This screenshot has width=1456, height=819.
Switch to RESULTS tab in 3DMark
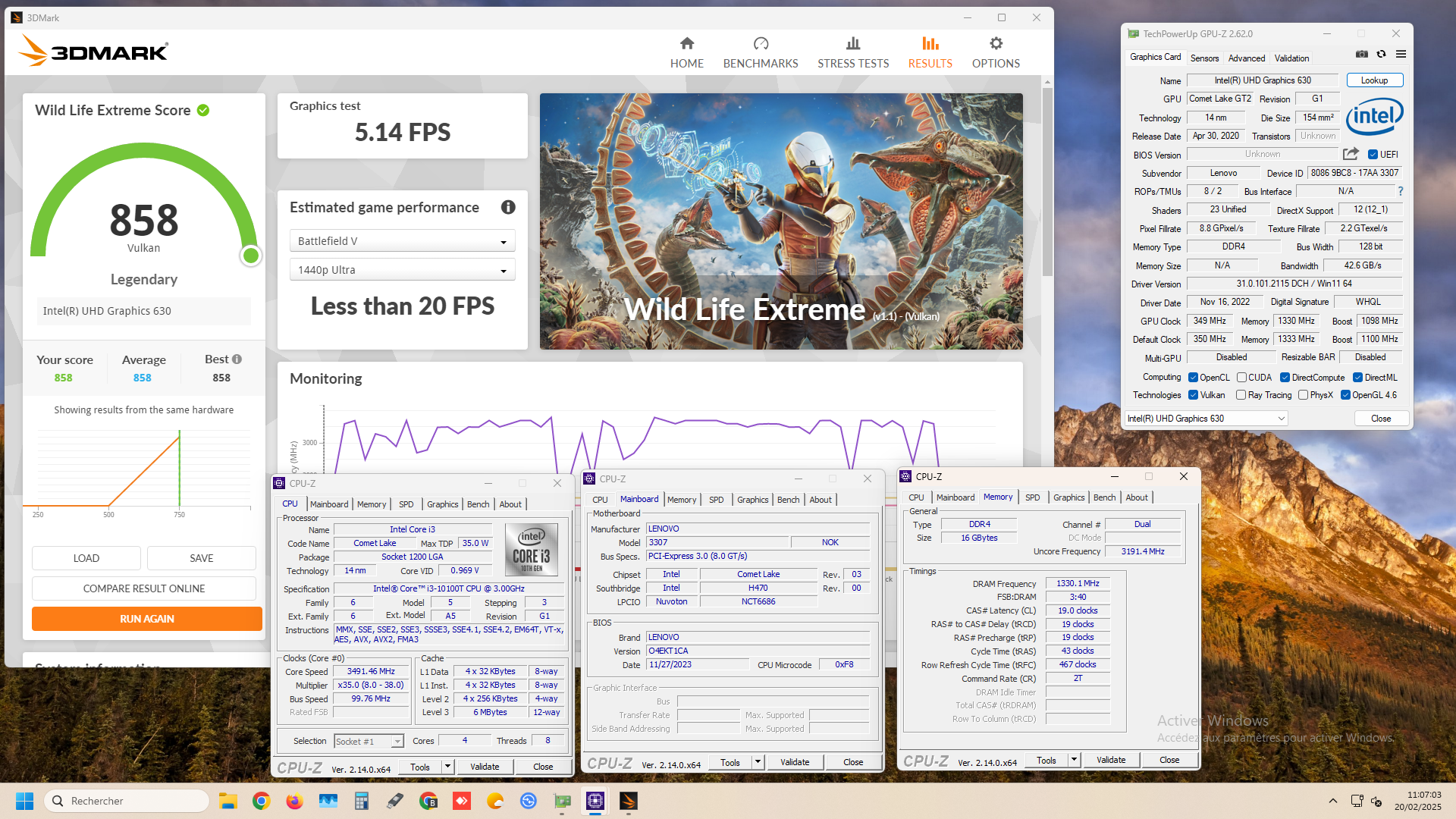[x=930, y=52]
